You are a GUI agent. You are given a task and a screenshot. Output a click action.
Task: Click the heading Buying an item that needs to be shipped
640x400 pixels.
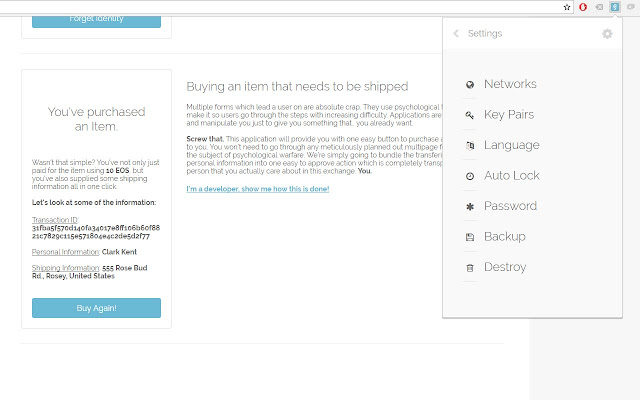pyautogui.click(x=297, y=87)
